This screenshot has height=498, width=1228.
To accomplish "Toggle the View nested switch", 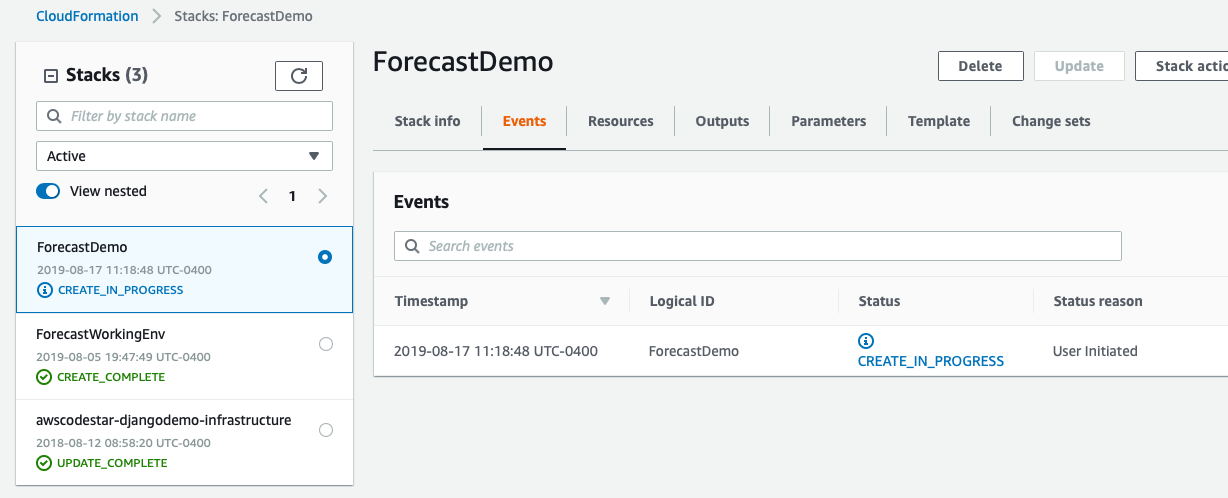I will (48, 191).
